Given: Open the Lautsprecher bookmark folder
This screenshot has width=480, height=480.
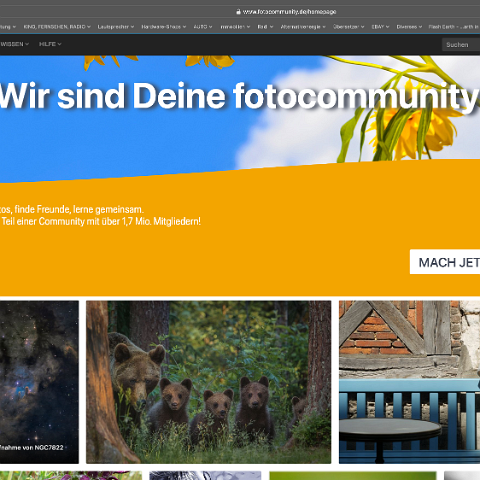Looking at the screenshot, I should [116, 27].
